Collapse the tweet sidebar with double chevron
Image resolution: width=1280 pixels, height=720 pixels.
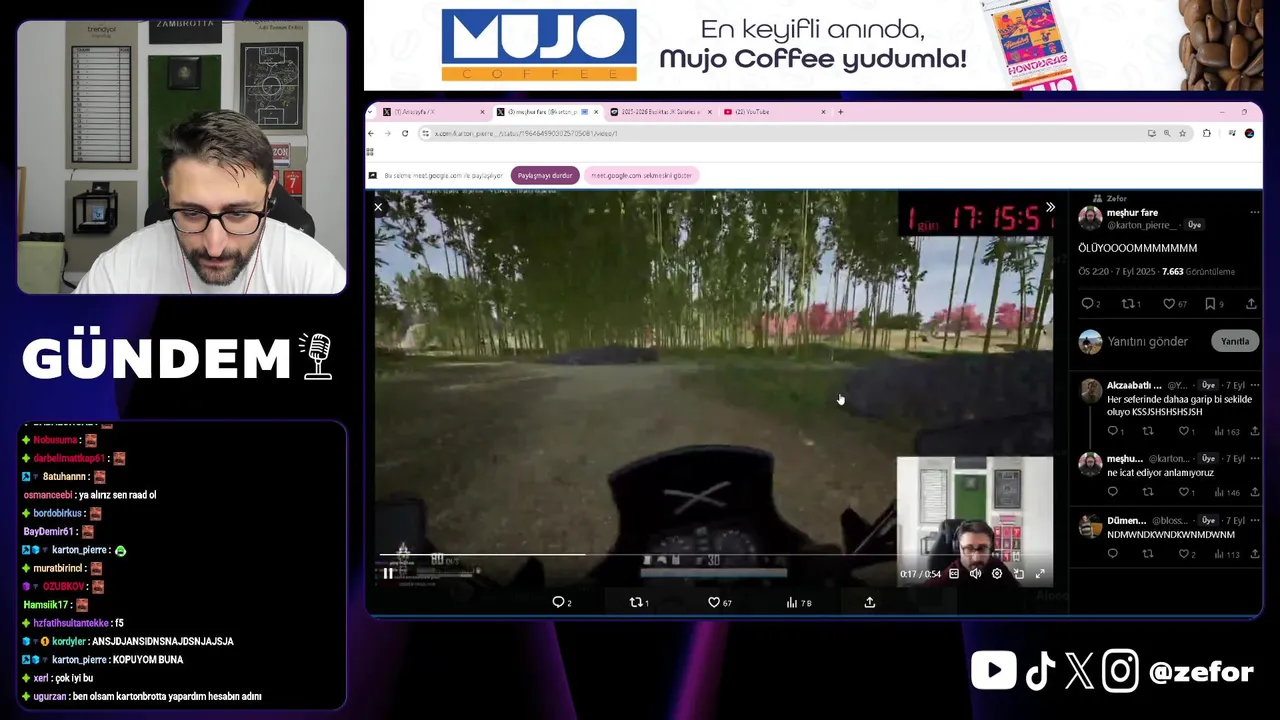tap(1050, 207)
